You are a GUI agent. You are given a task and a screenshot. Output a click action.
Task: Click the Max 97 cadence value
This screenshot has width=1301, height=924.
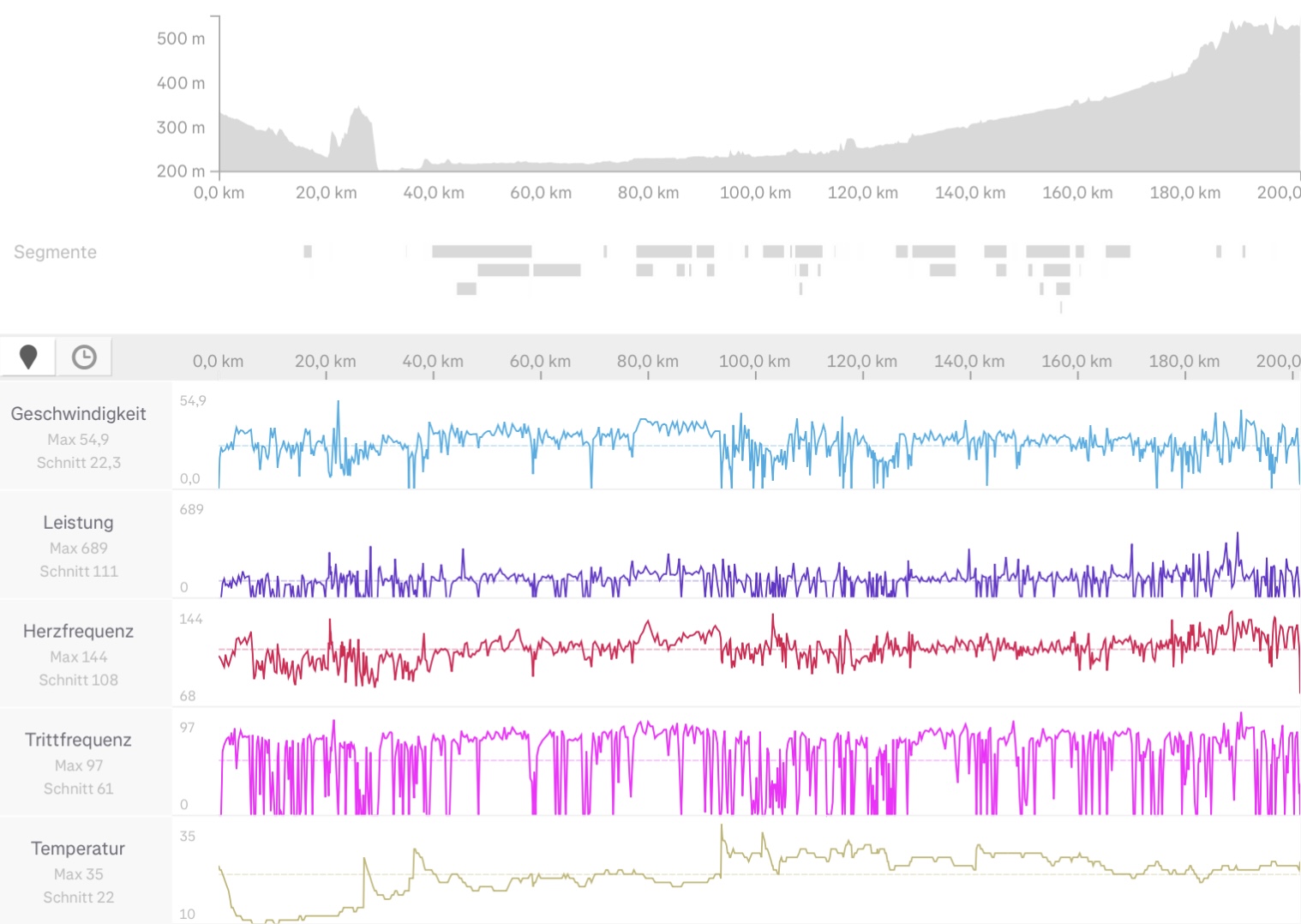(78, 766)
